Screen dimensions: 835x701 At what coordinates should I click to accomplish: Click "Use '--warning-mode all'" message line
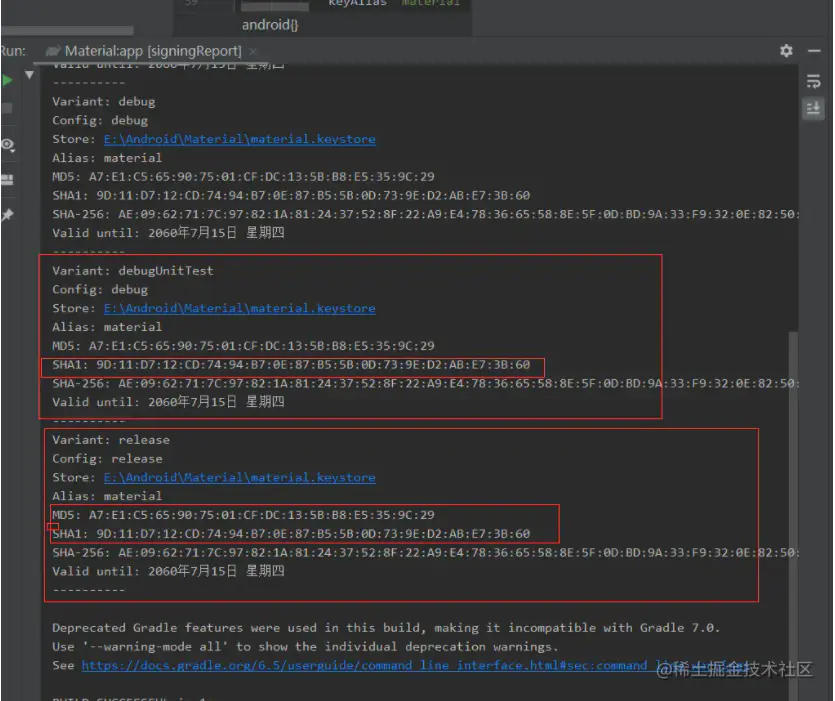[x=305, y=647]
